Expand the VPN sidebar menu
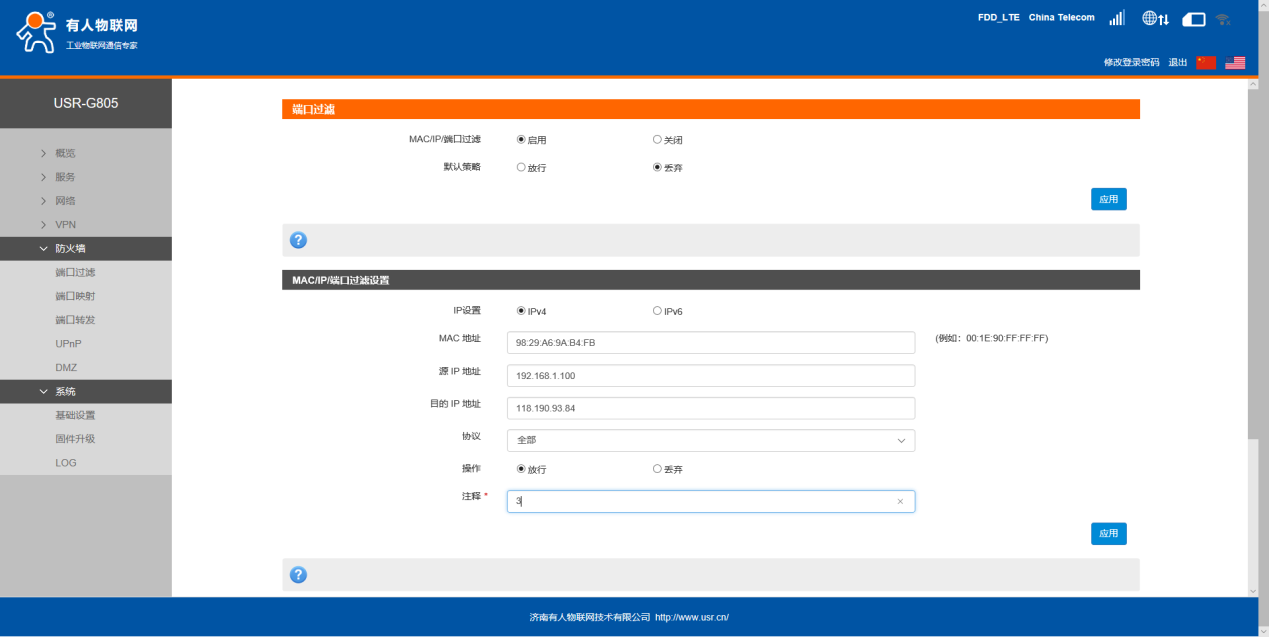Image resolution: width=1269 pixels, height=637 pixels. (x=65, y=225)
